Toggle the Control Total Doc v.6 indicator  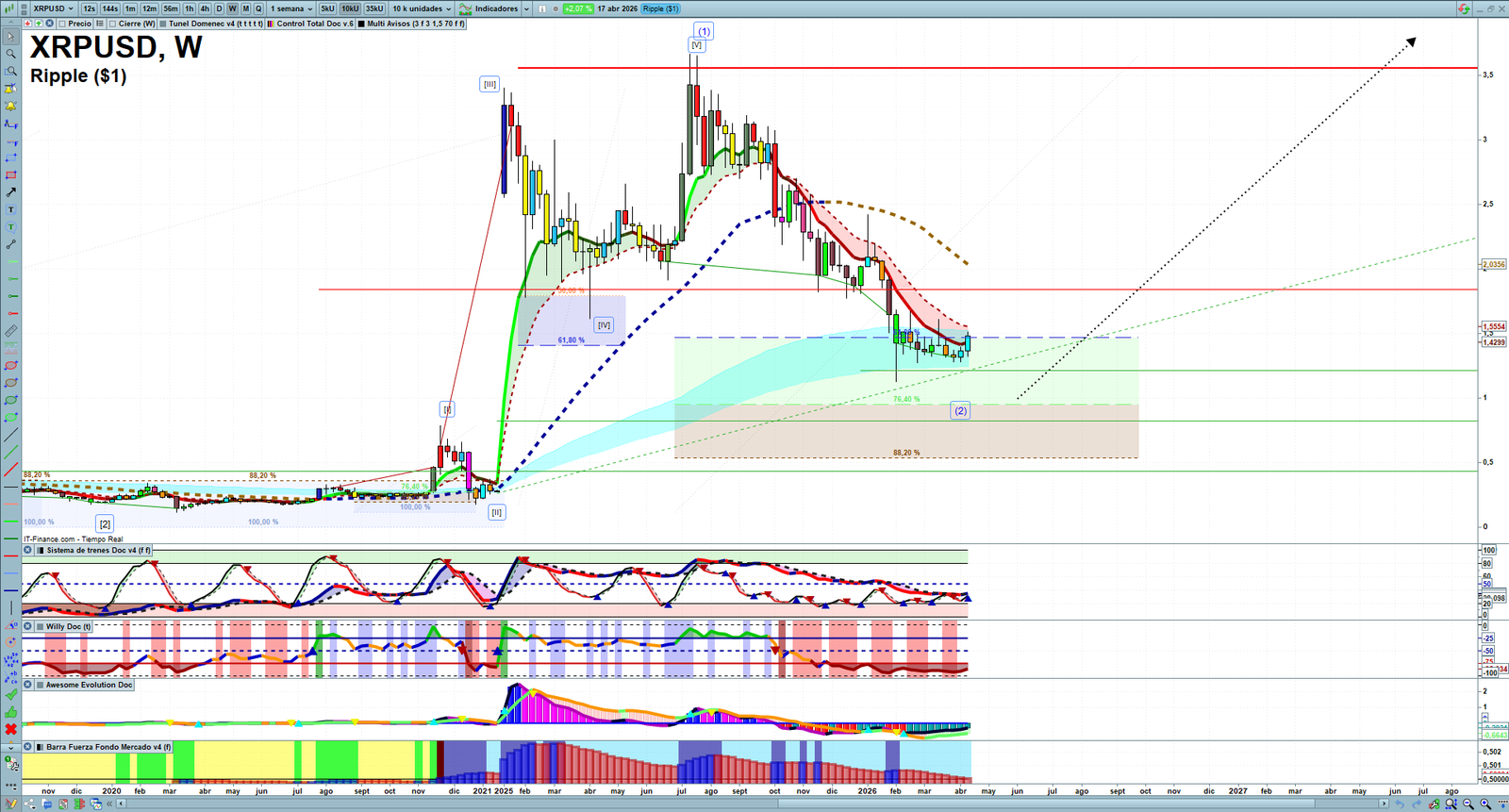pyautogui.click(x=272, y=24)
